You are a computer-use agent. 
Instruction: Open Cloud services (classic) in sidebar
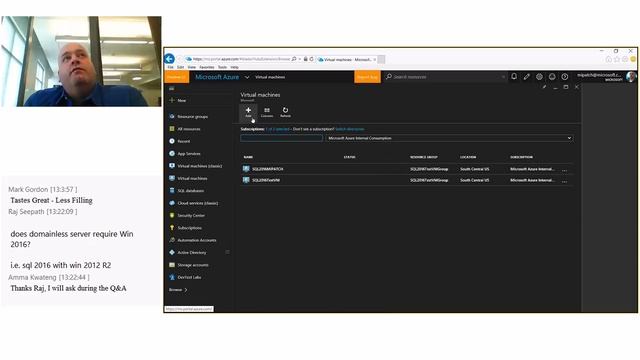pyautogui.click(x=193, y=203)
